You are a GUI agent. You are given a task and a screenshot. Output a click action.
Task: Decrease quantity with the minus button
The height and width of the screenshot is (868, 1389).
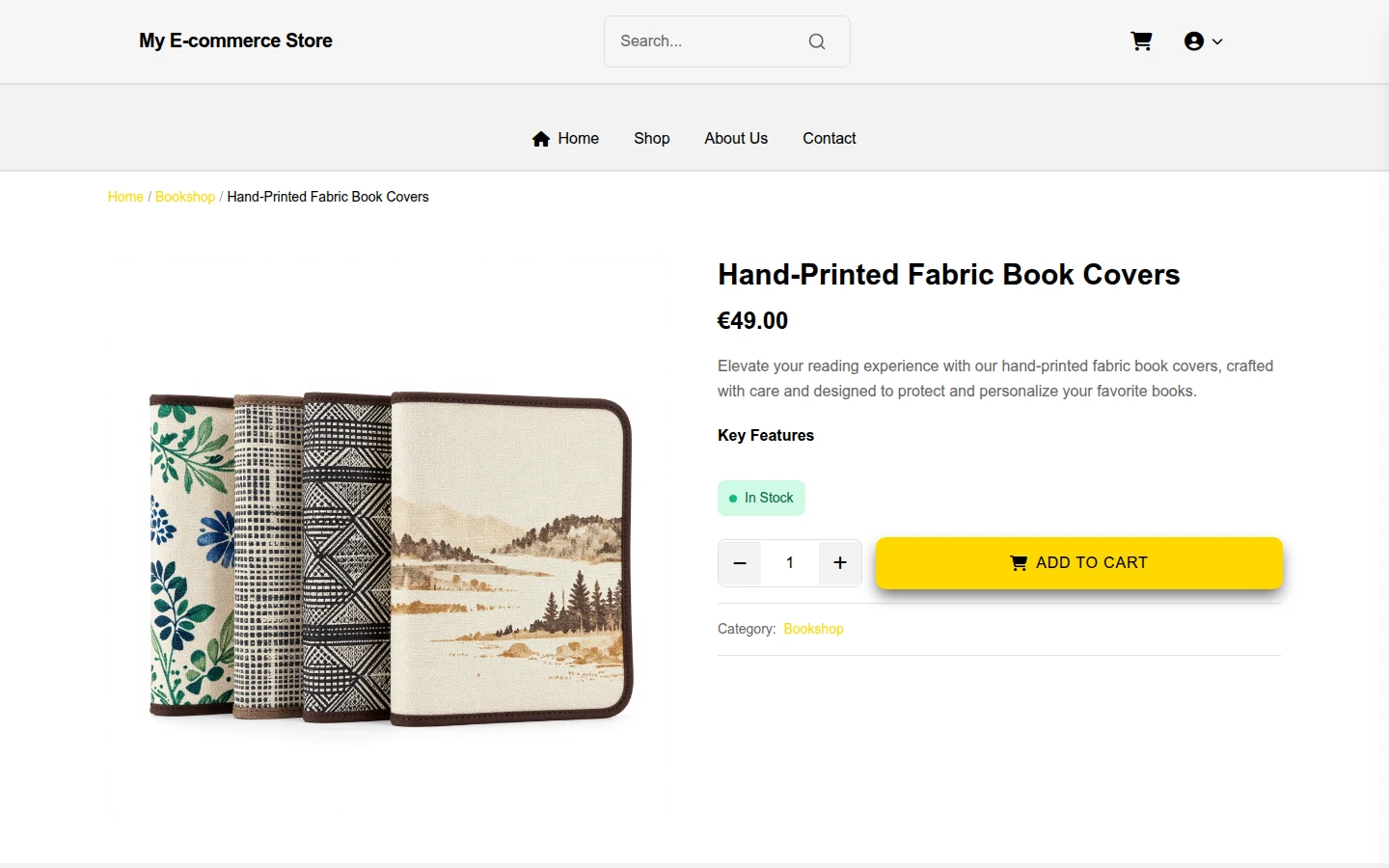(740, 563)
